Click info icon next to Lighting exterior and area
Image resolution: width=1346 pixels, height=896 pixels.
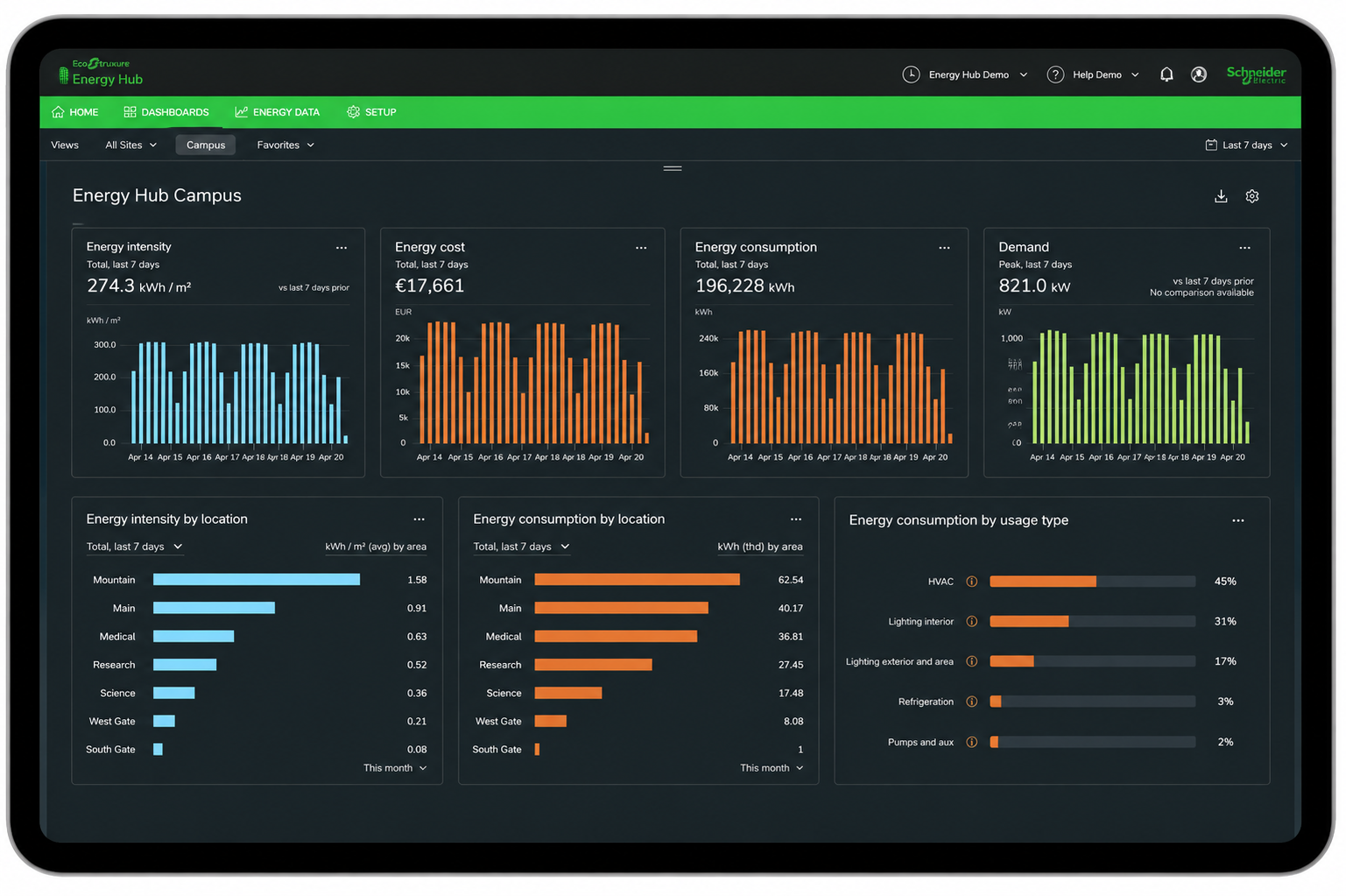tap(971, 662)
